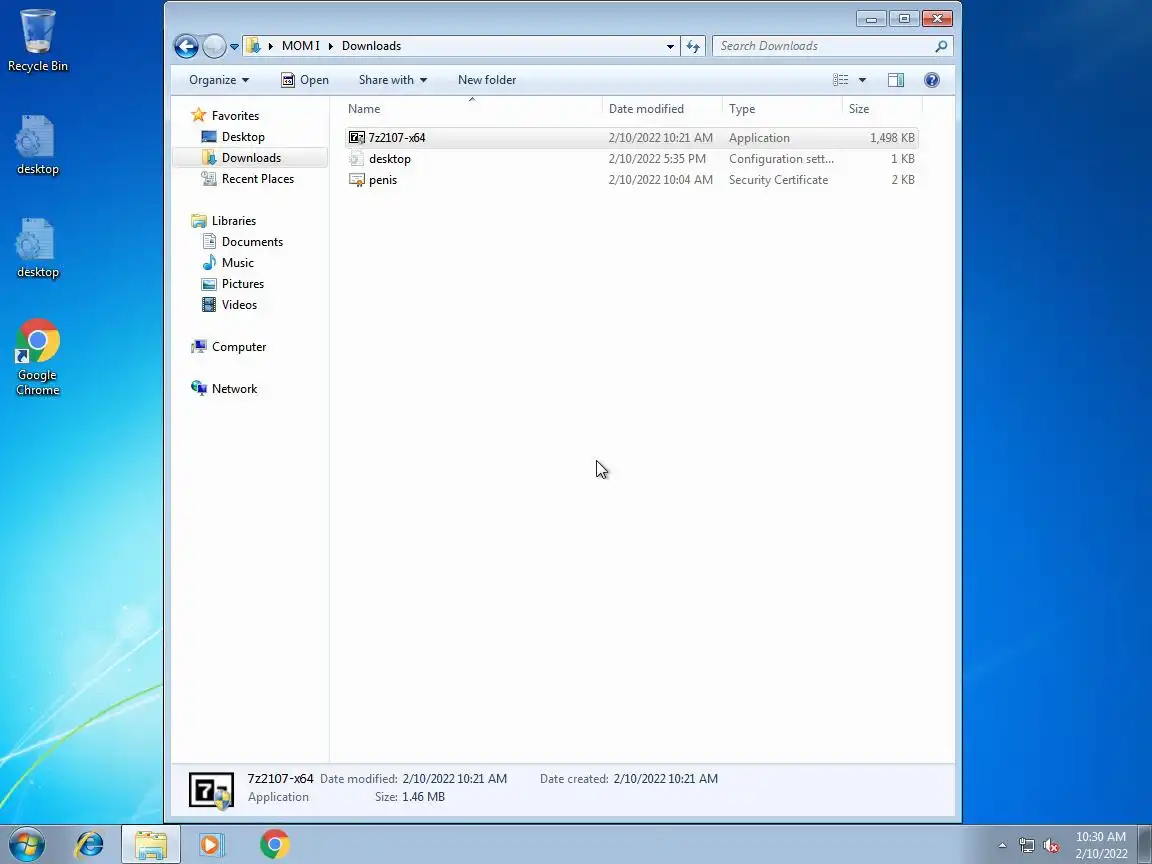Refresh the Downloads folder view

[693, 46]
